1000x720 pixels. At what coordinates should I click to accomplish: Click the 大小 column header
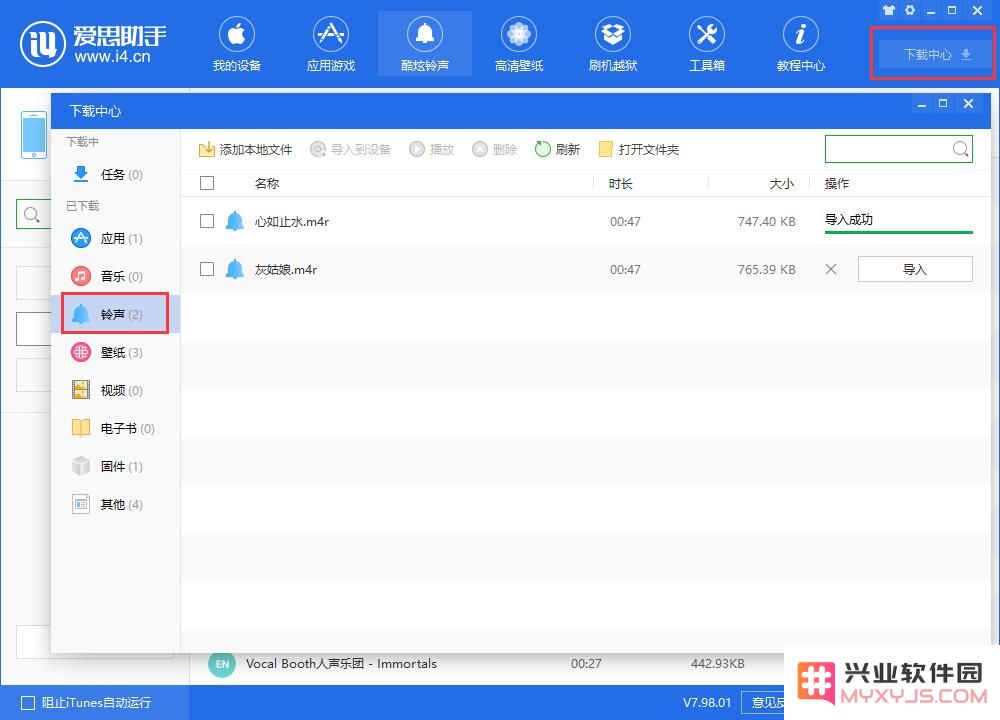point(782,184)
